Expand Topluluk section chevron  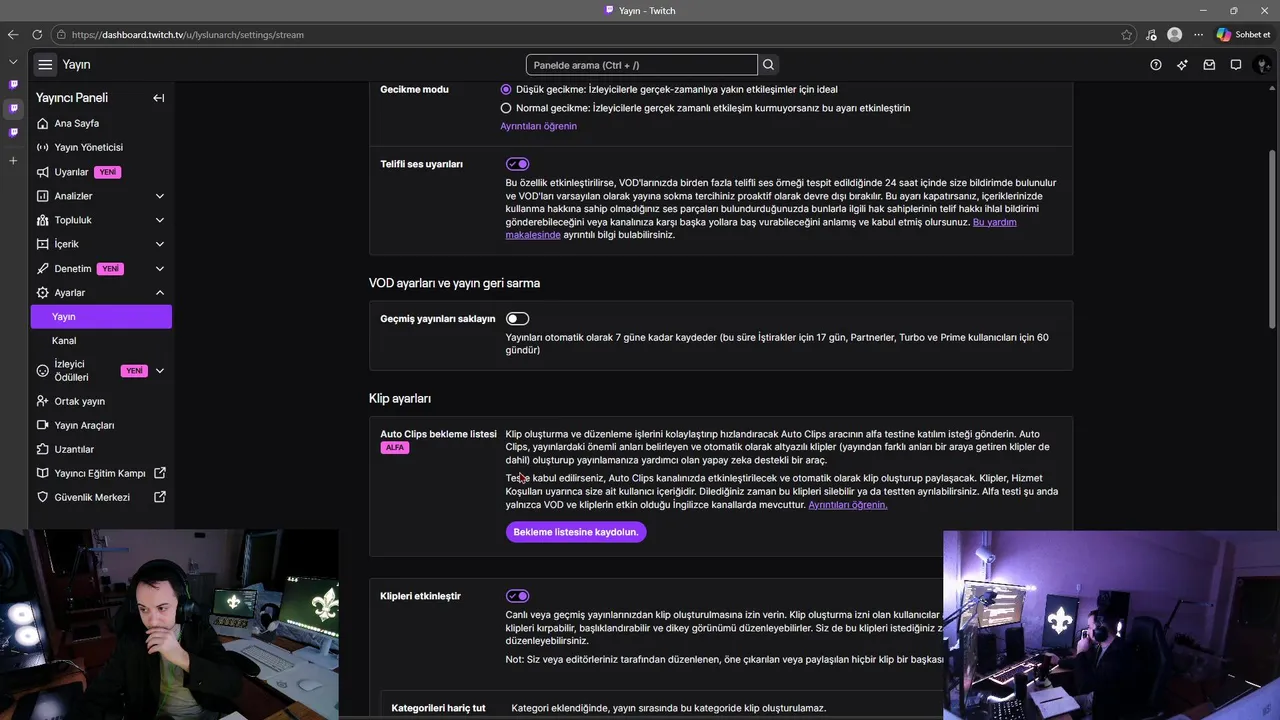click(160, 220)
